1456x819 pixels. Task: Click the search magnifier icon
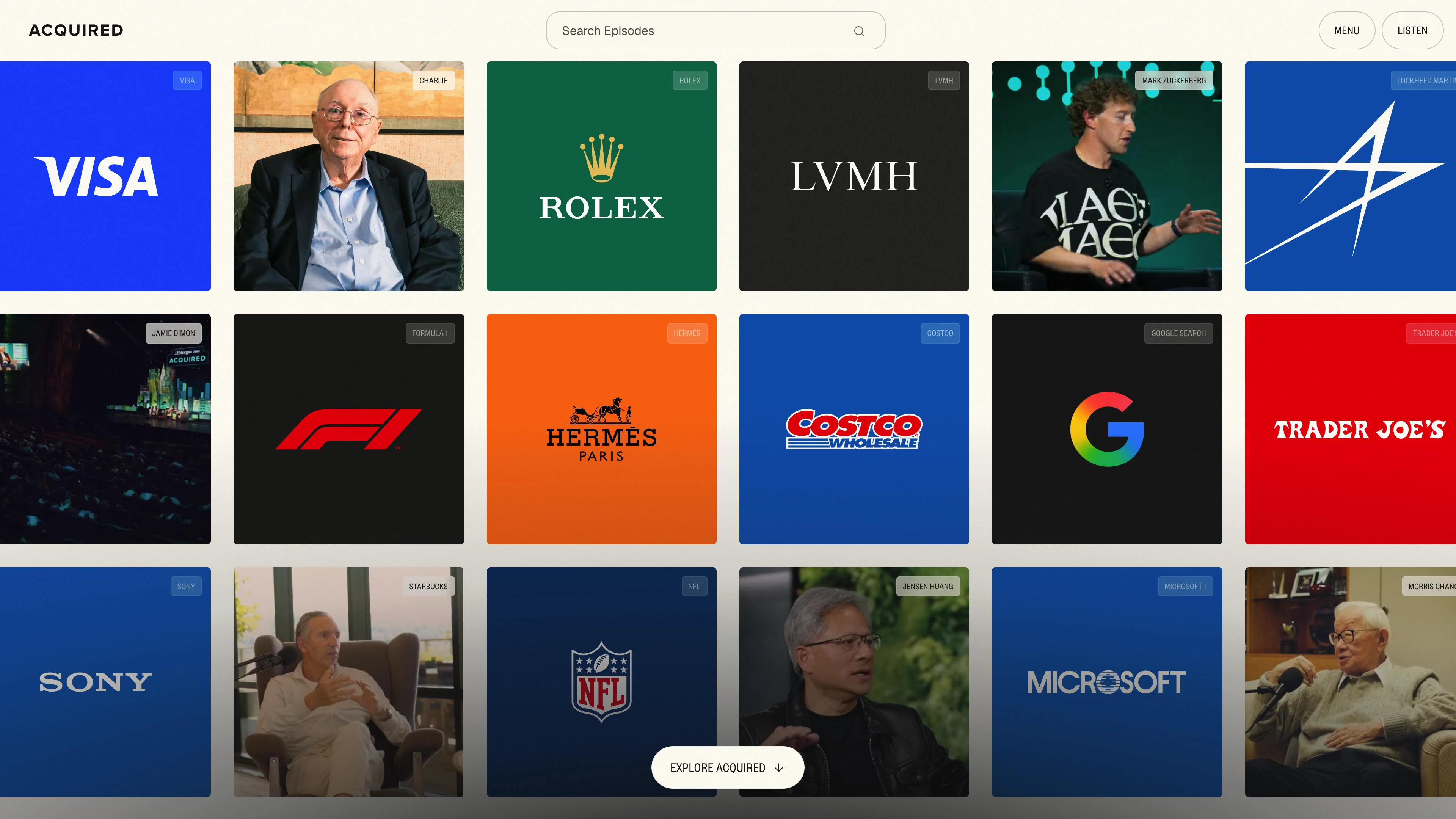point(858,31)
